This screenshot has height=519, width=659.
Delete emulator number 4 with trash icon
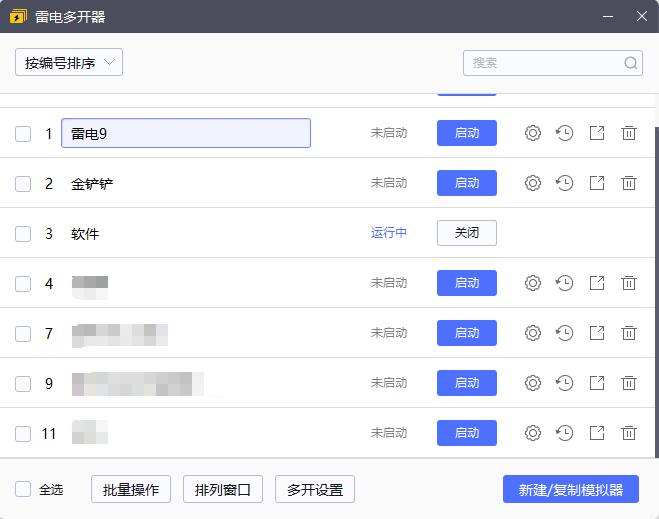(629, 283)
